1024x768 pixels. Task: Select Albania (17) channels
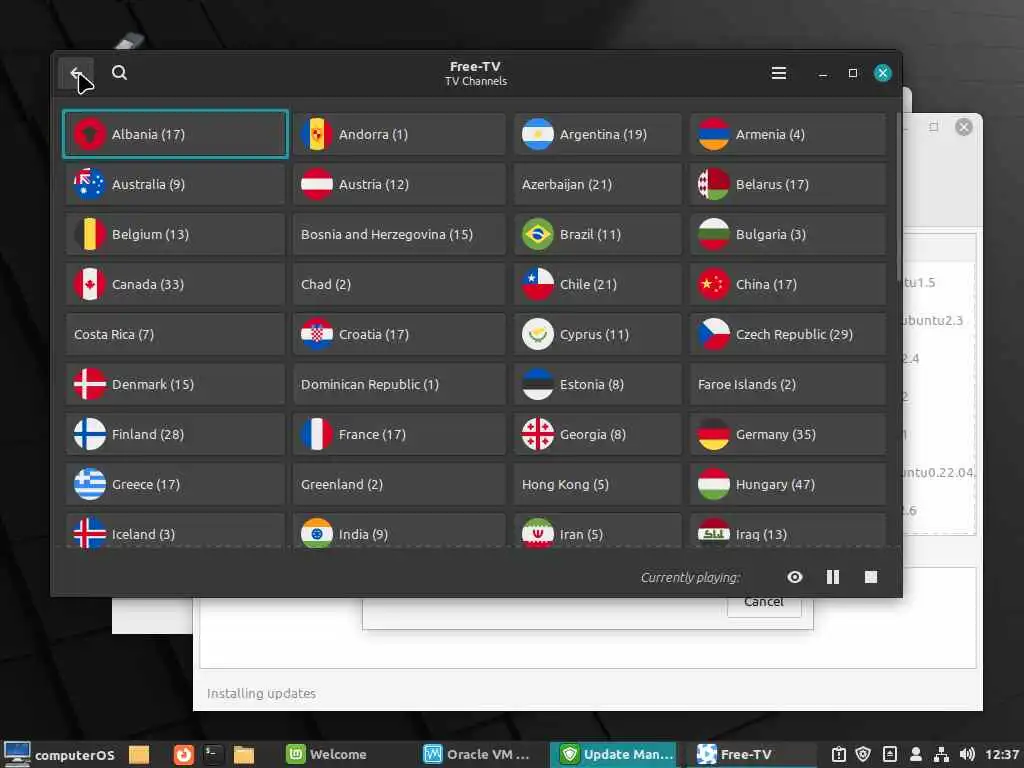[x=175, y=134]
